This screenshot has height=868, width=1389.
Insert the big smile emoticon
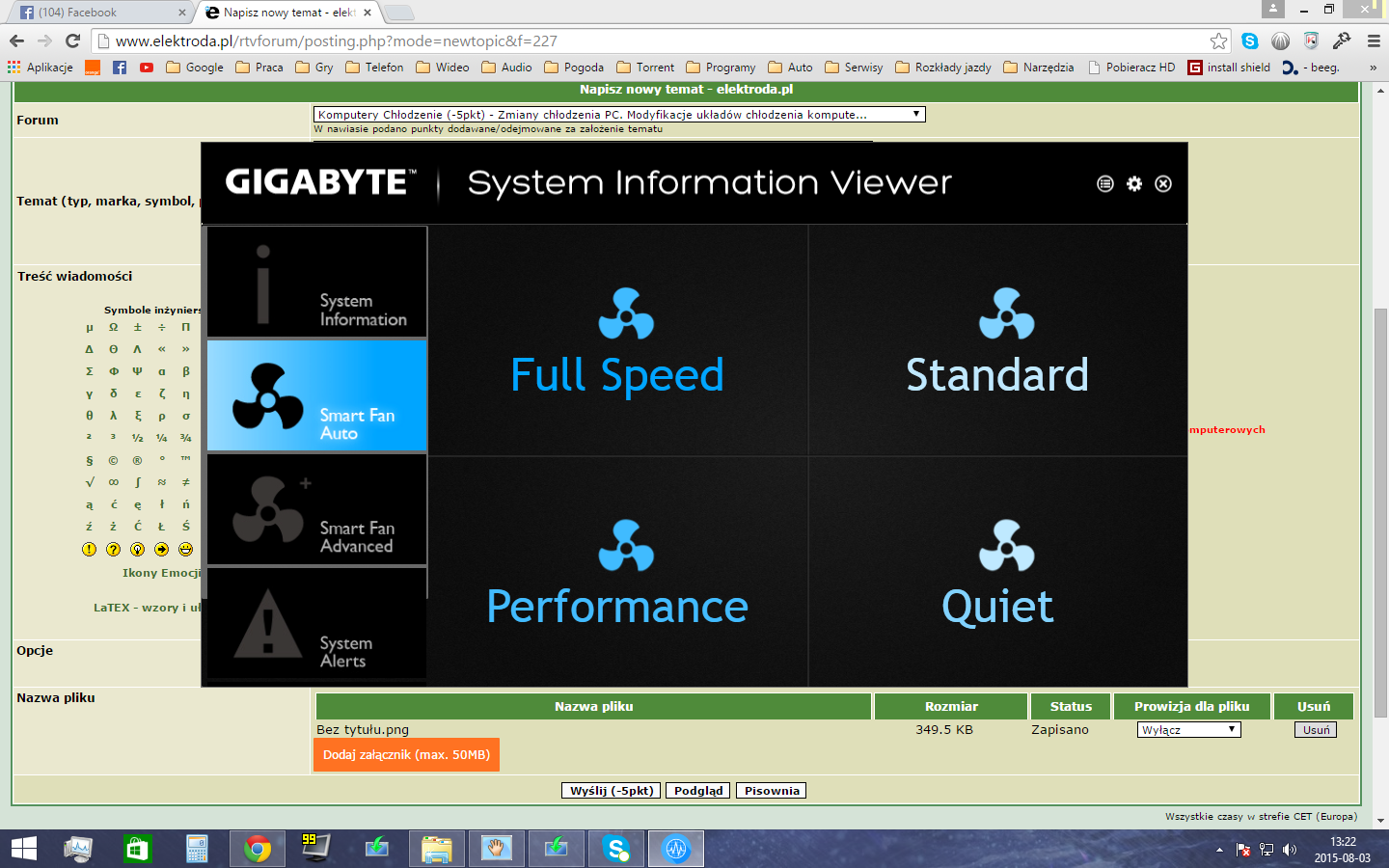point(185,549)
